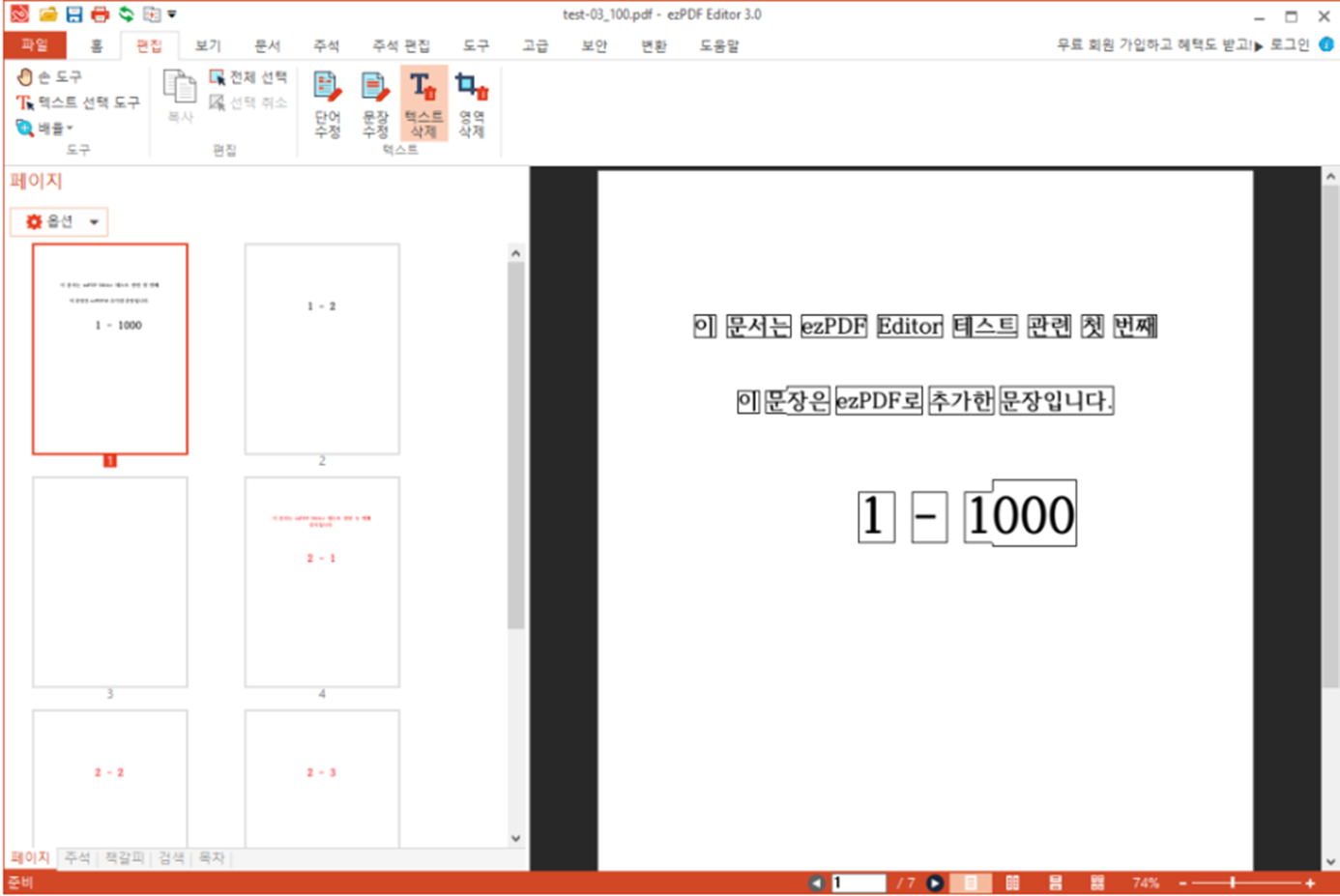Select thumbnail showing 2 - 2
Viewport: 1340px width, 896px height.
[x=110, y=779]
